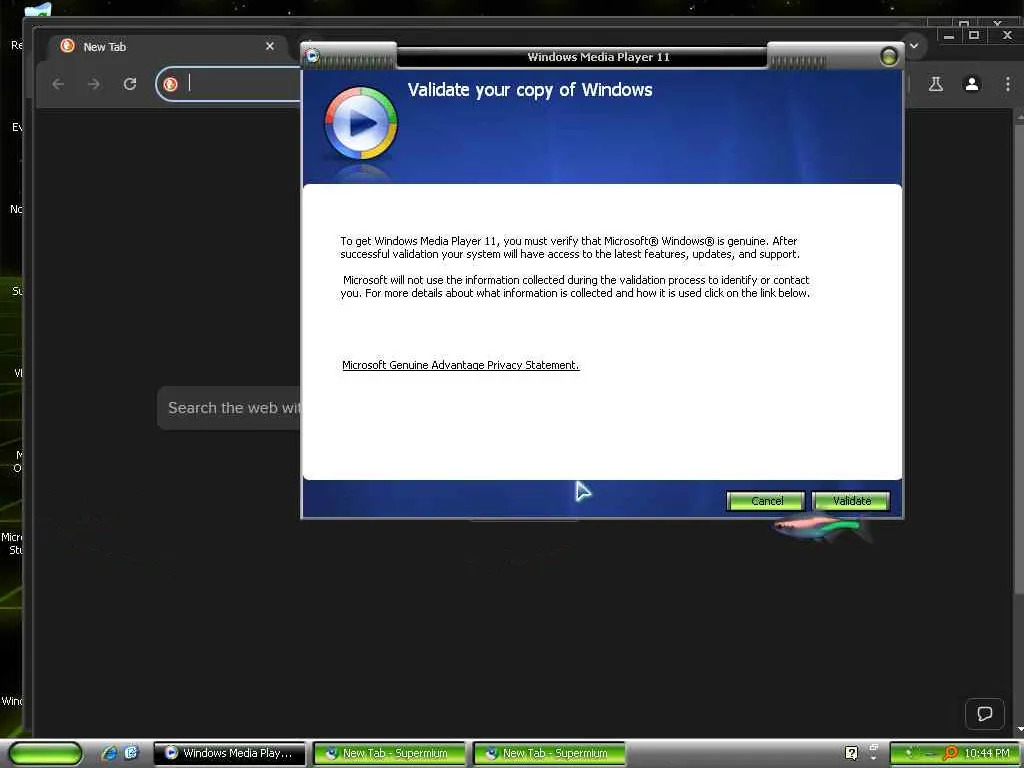The width and height of the screenshot is (1024, 768).
Task: Click the large Windows Media Player logo
Action: click(x=360, y=123)
